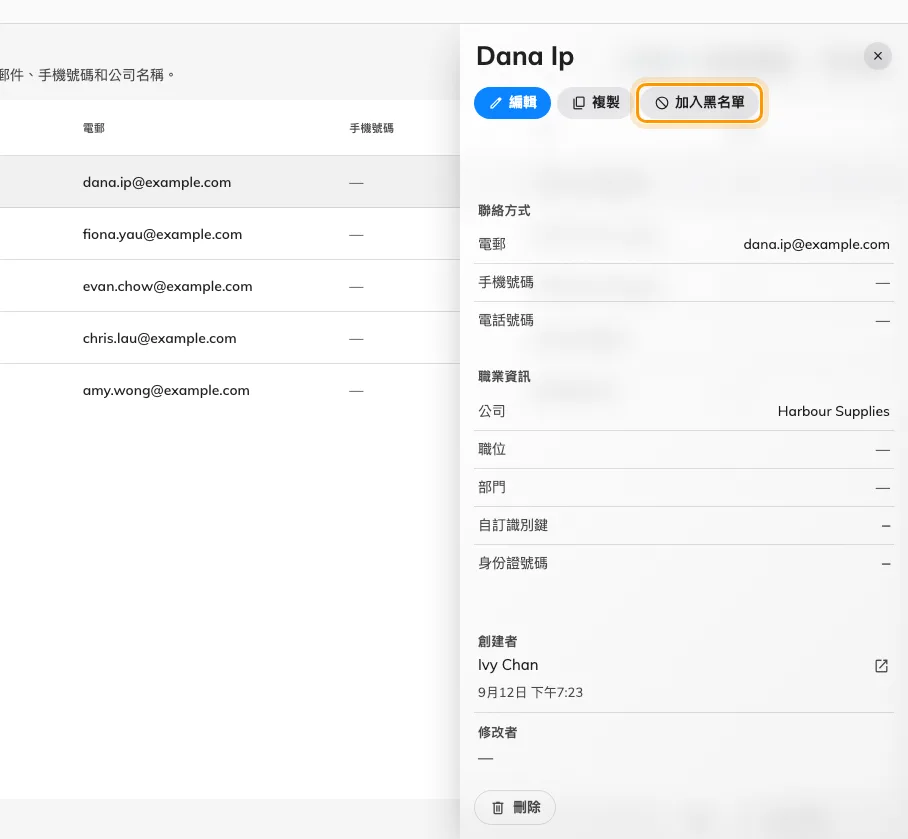Click the 職位 field label

click(492, 449)
